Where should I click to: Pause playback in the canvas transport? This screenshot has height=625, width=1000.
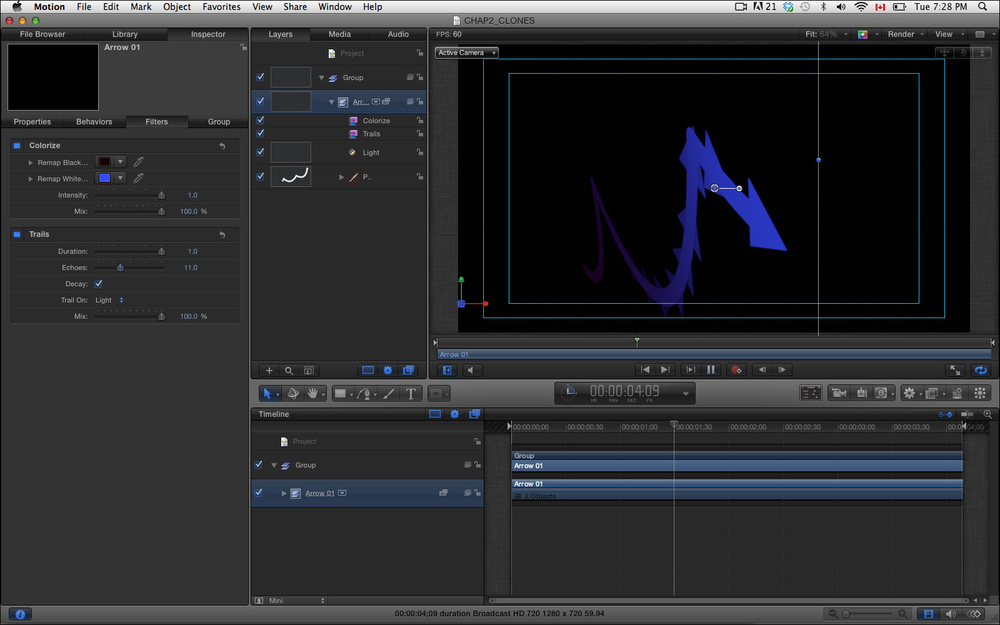tap(711, 370)
